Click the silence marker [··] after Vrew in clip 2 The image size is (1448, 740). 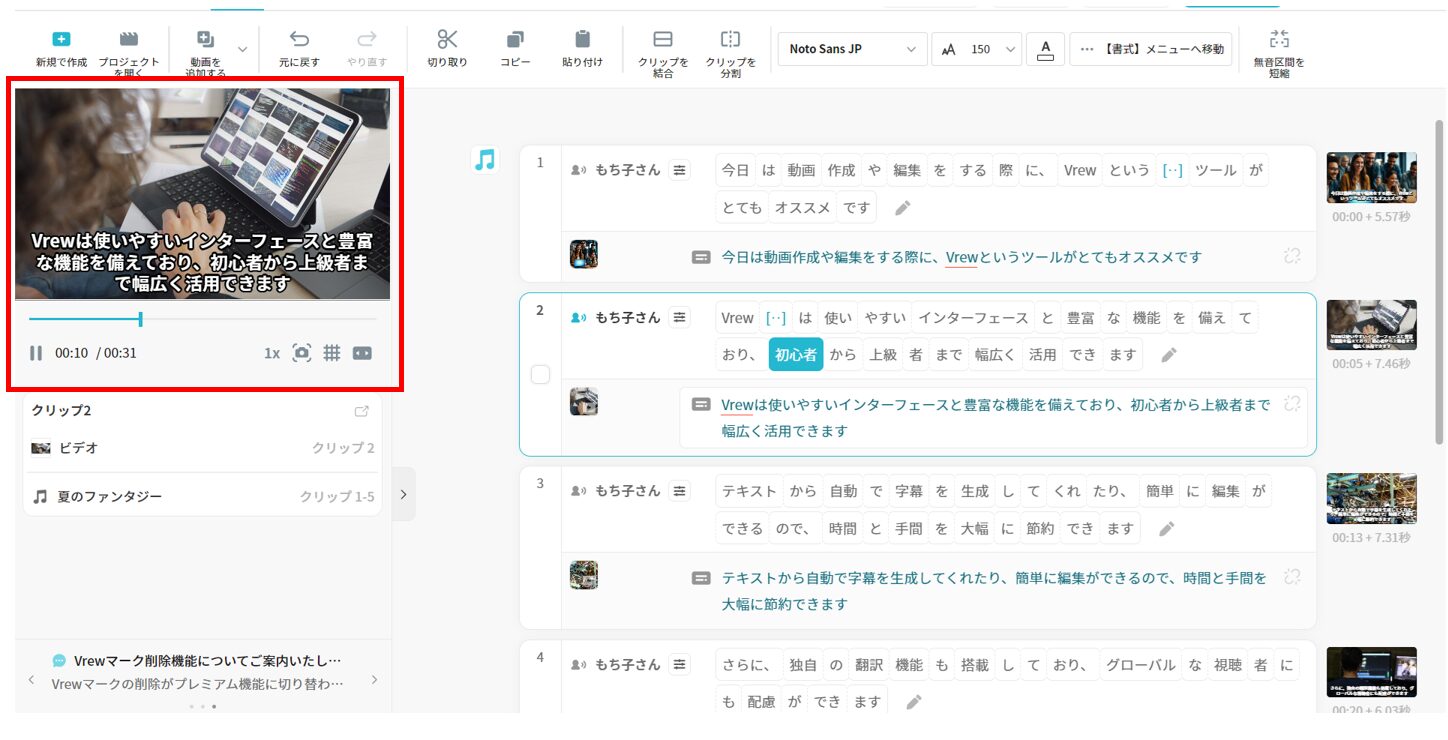click(x=776, y=318)
